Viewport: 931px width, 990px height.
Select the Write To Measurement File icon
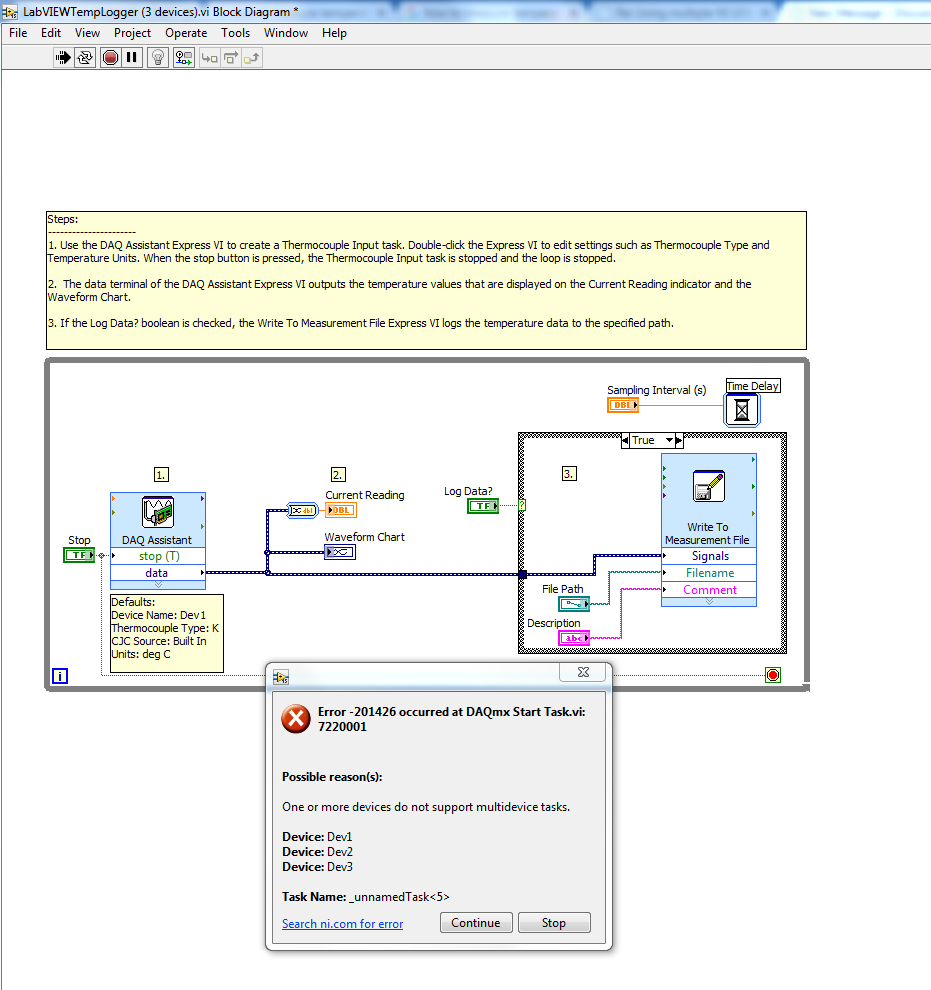point(708,487)
